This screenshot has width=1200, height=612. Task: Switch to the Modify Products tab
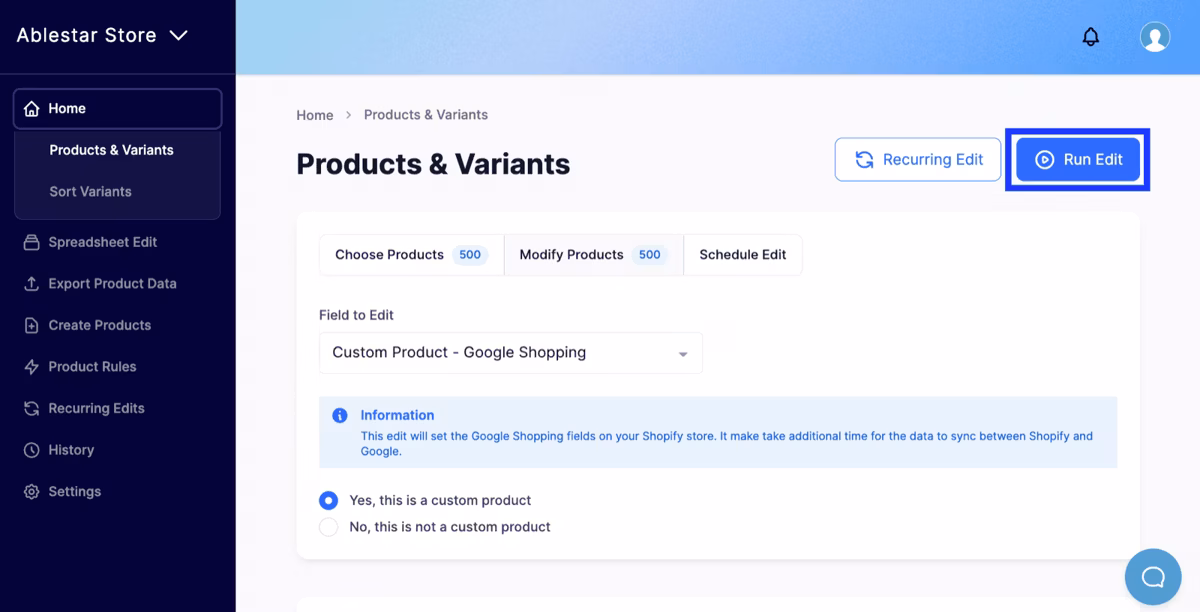click(x=592, y=255)
